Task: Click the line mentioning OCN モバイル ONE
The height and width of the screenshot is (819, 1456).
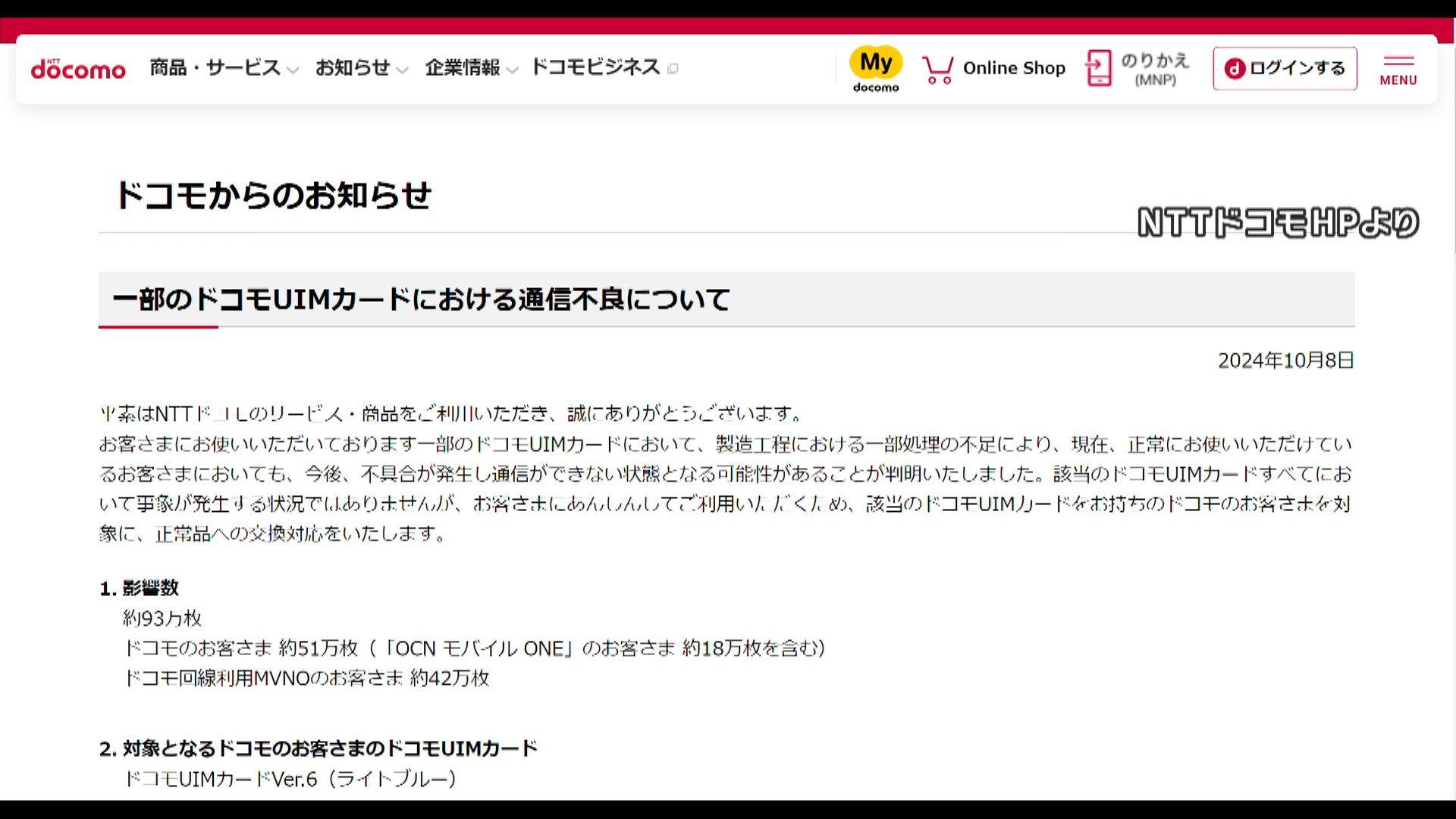Action: pyautogui.click(x=474, y=648)
